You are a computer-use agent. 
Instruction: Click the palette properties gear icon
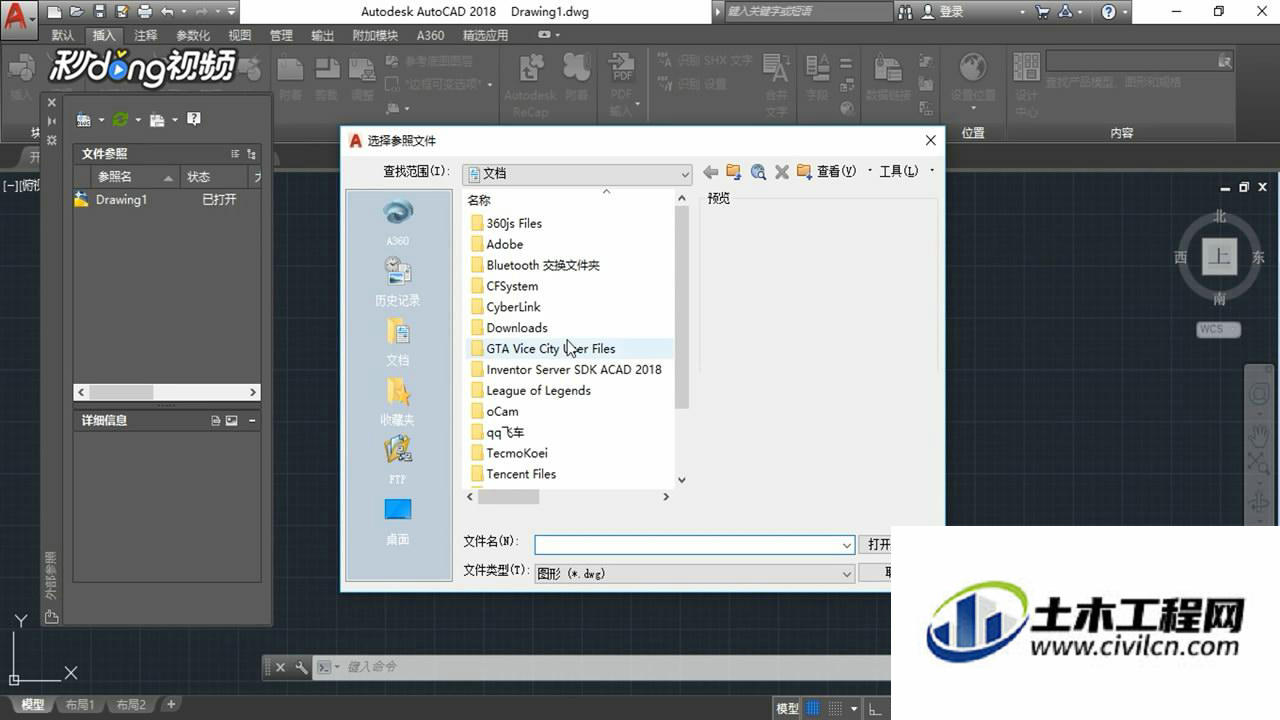pyautogui.click(x=52, y=140)
